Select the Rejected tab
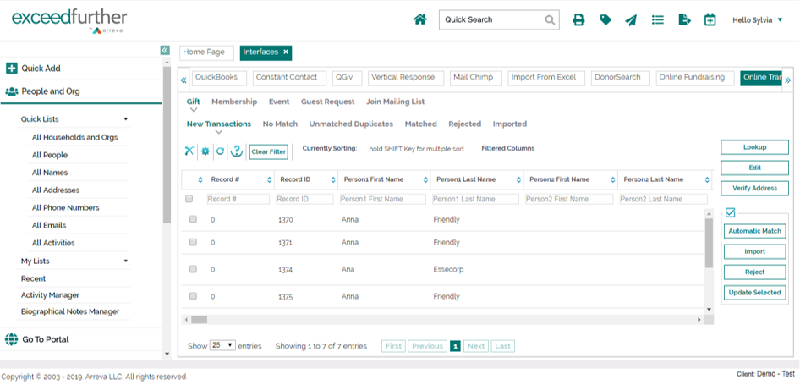The image size is (800, 385). click(465, 124)
